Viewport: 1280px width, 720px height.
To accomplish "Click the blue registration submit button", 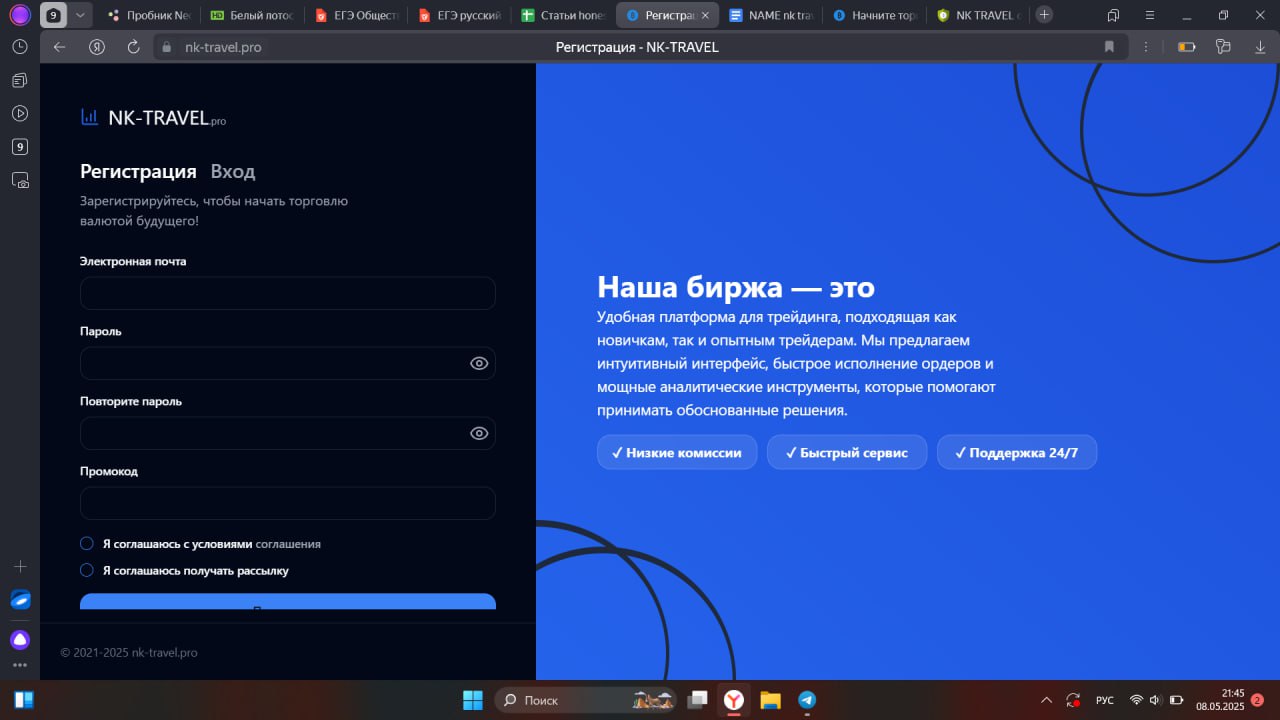I will click(x=288, y=601).
